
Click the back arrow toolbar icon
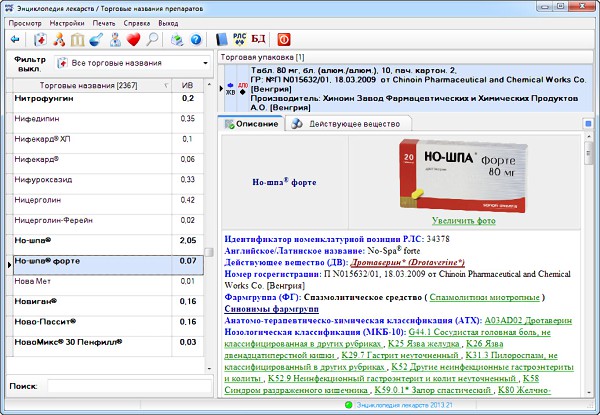[x=15, y=40]
